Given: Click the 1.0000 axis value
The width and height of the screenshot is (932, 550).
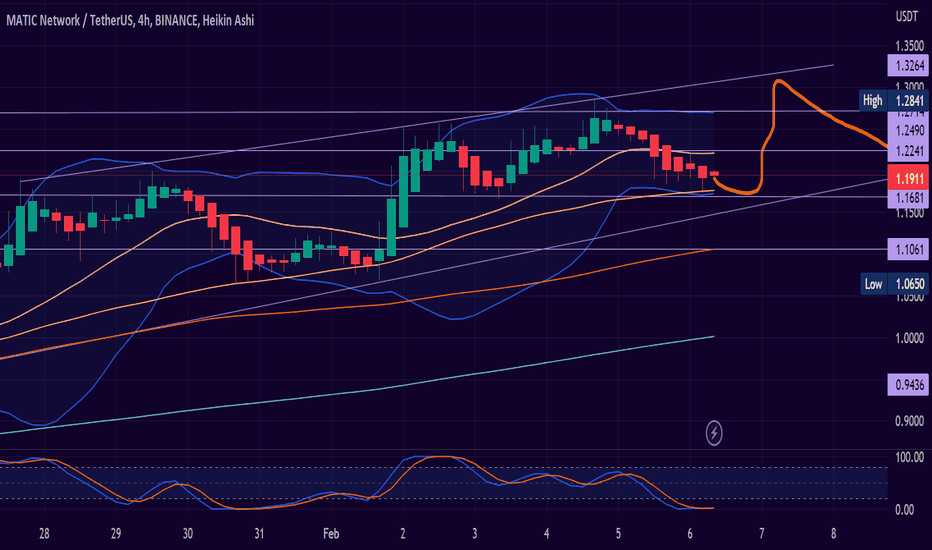Looking at the screenshot, I should [909, 338].
